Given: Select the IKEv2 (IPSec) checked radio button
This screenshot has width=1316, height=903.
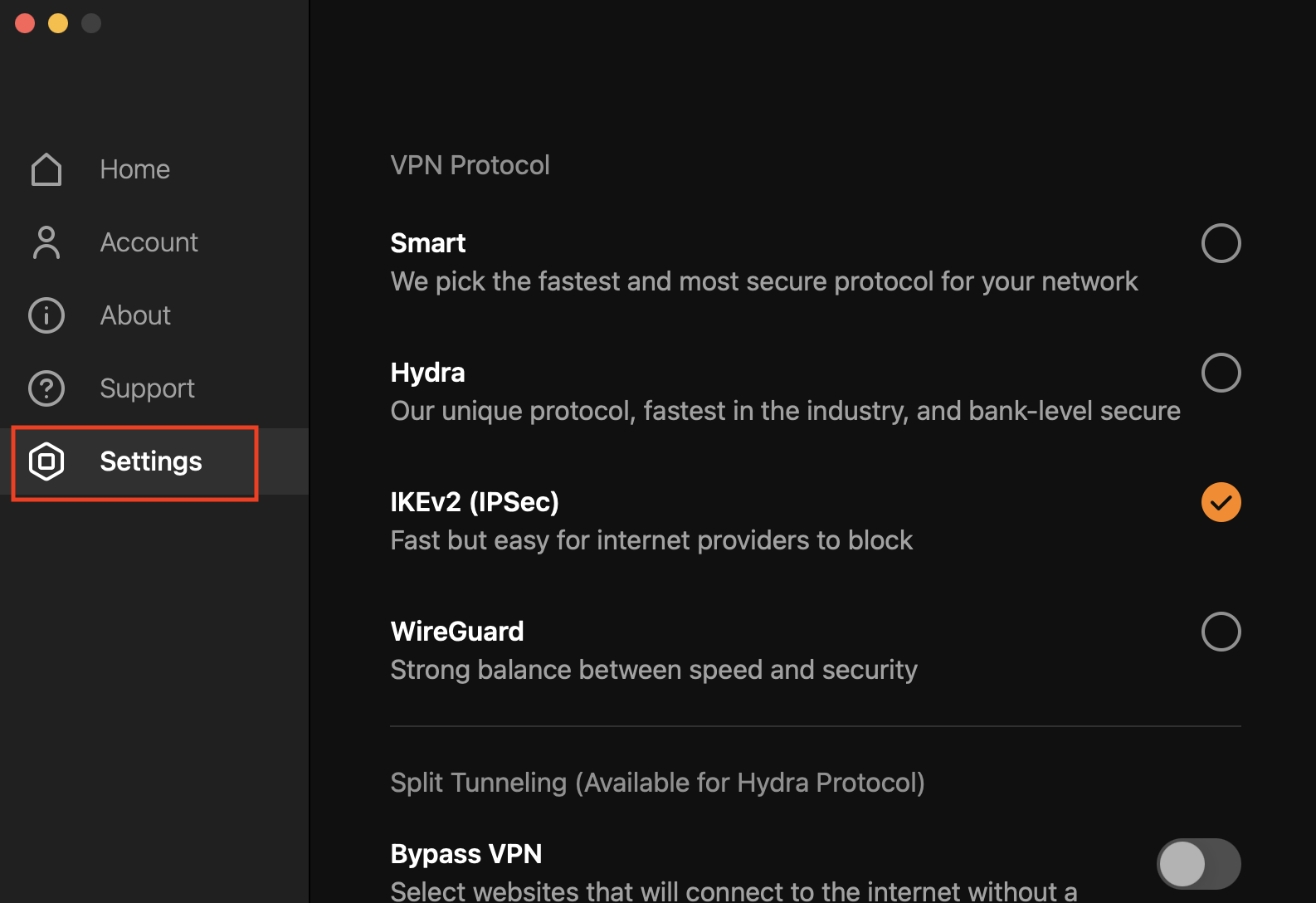Looking at the screenshot, I should [x=1221, y=502].
